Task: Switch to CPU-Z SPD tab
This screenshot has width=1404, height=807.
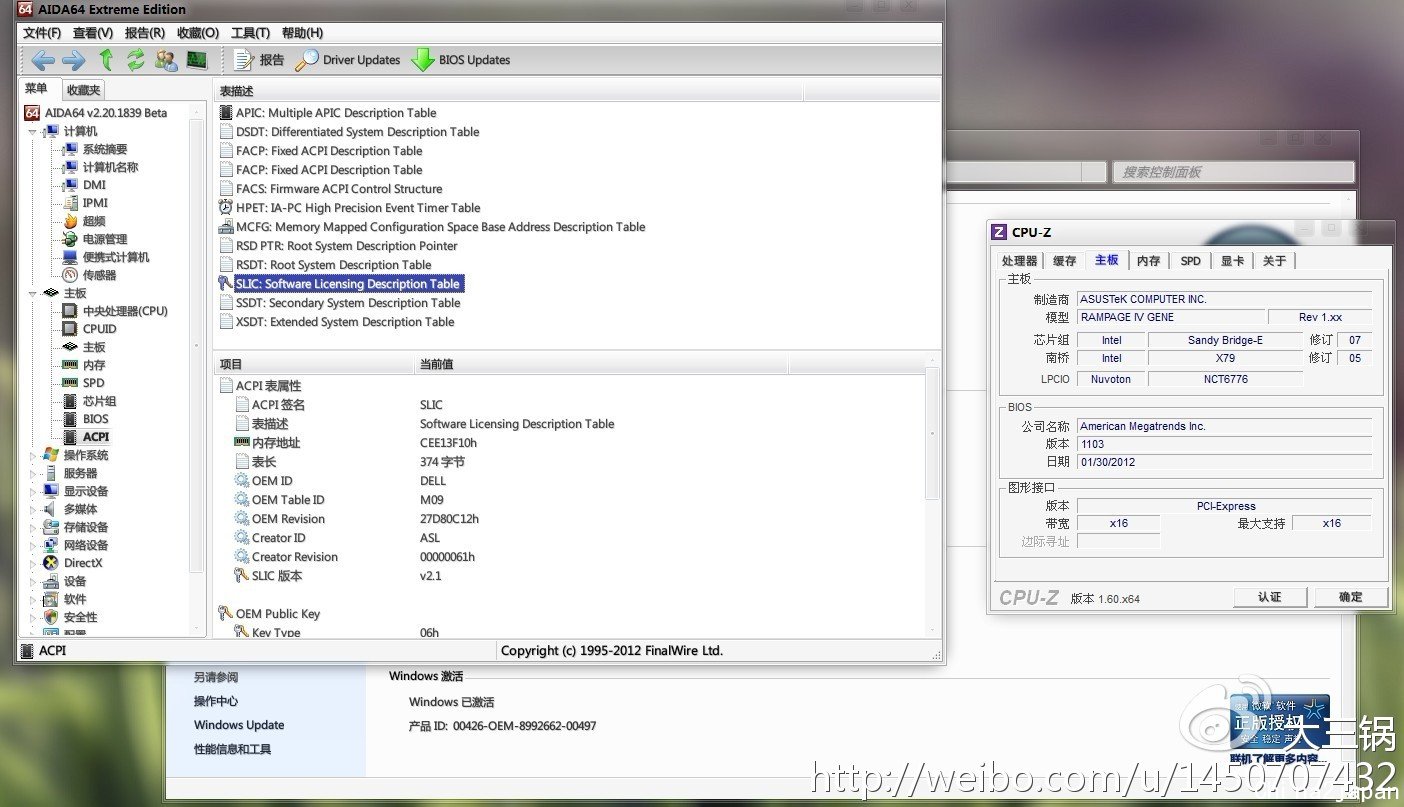Action: [1190, 261]
